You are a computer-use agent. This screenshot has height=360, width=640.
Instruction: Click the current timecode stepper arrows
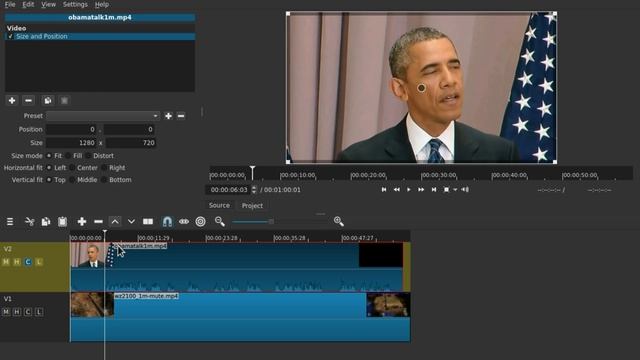[x=254, y=189]
